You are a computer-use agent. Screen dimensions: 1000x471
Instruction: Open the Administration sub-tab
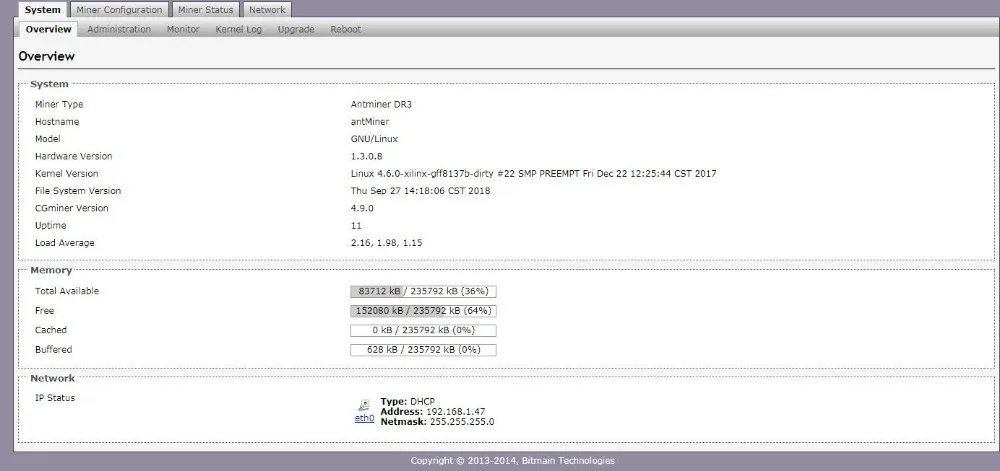point(119,29)
